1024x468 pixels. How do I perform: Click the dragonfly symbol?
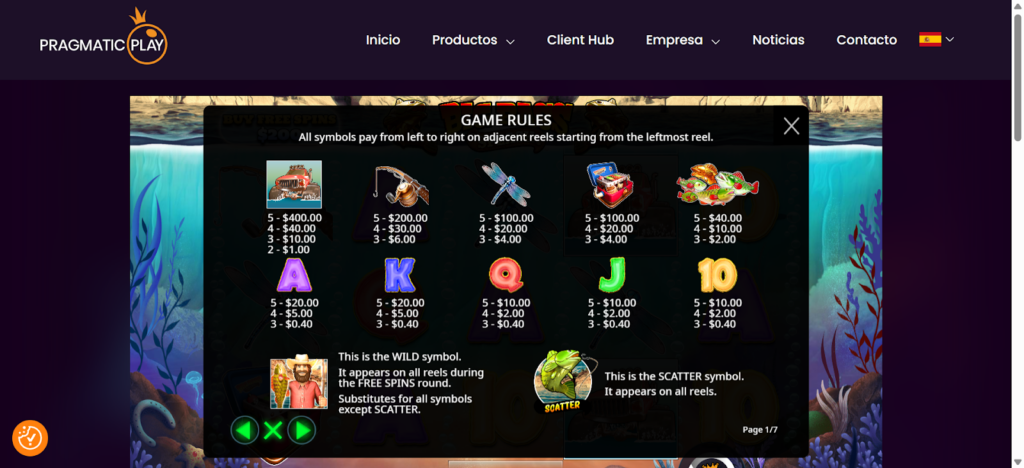[506, 184]
